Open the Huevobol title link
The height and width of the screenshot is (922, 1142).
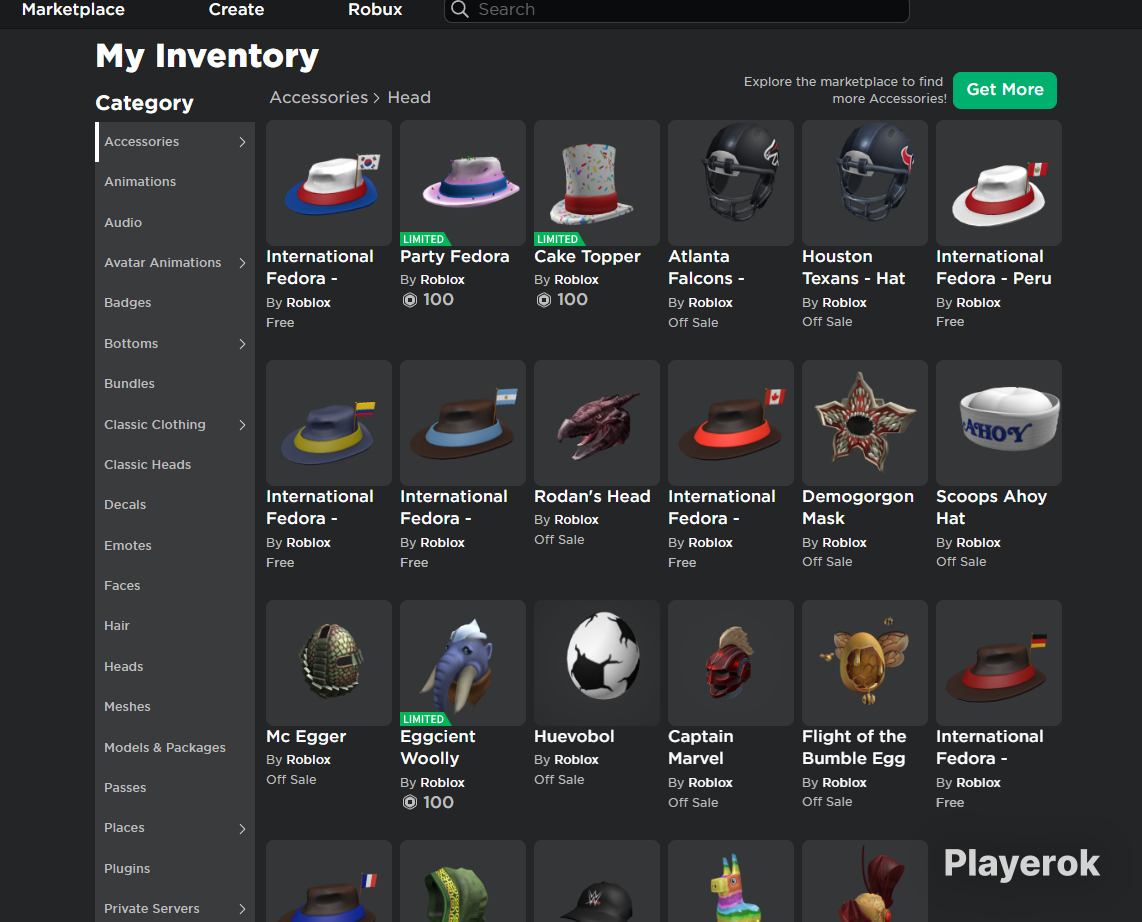(x=574, y=736)
